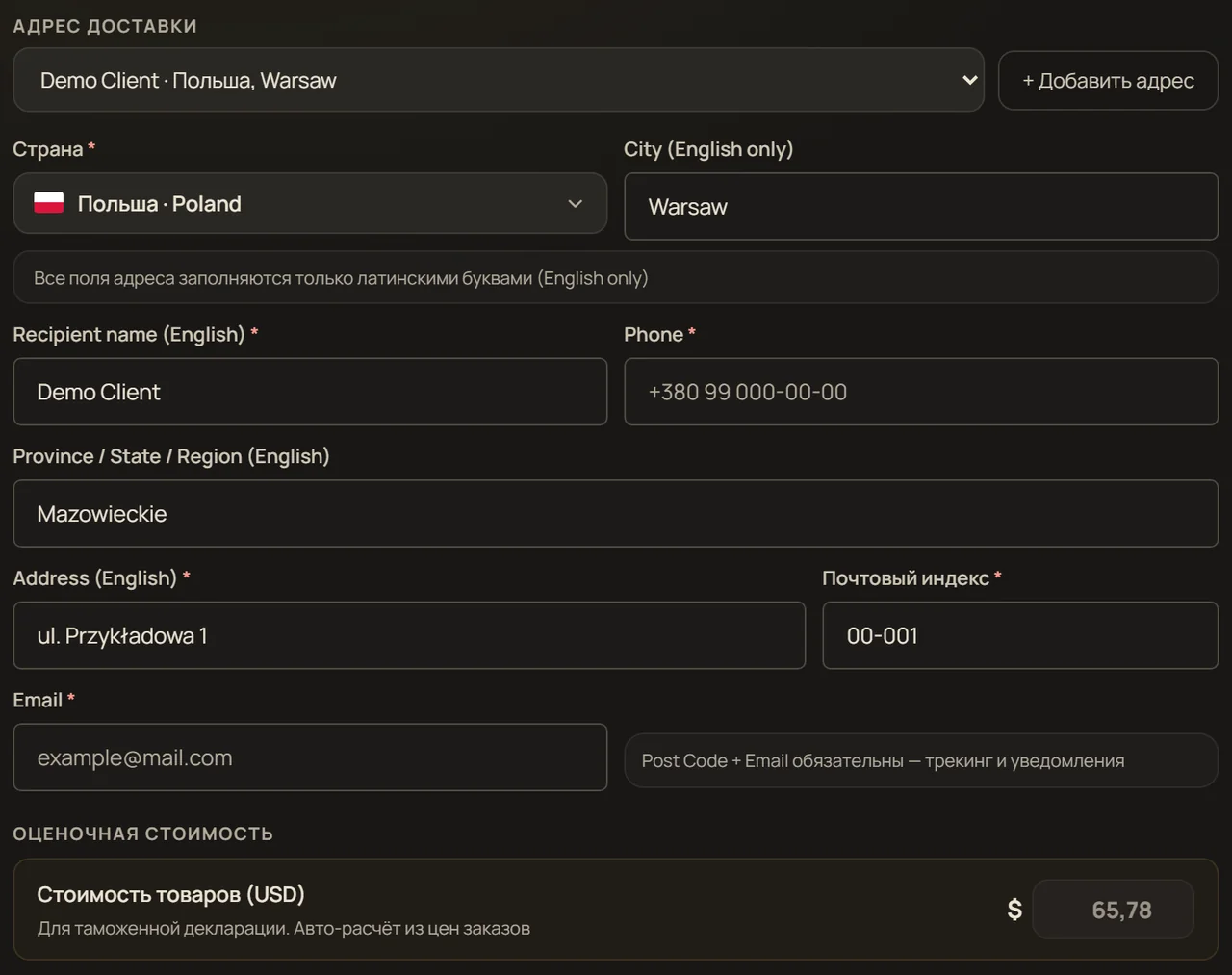Click the chevron in the country selector

tap(576, 204)
